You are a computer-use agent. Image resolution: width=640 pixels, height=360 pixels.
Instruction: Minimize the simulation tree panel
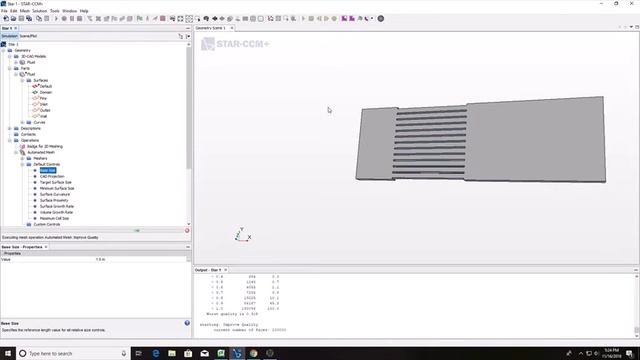(x=188, y=28)
